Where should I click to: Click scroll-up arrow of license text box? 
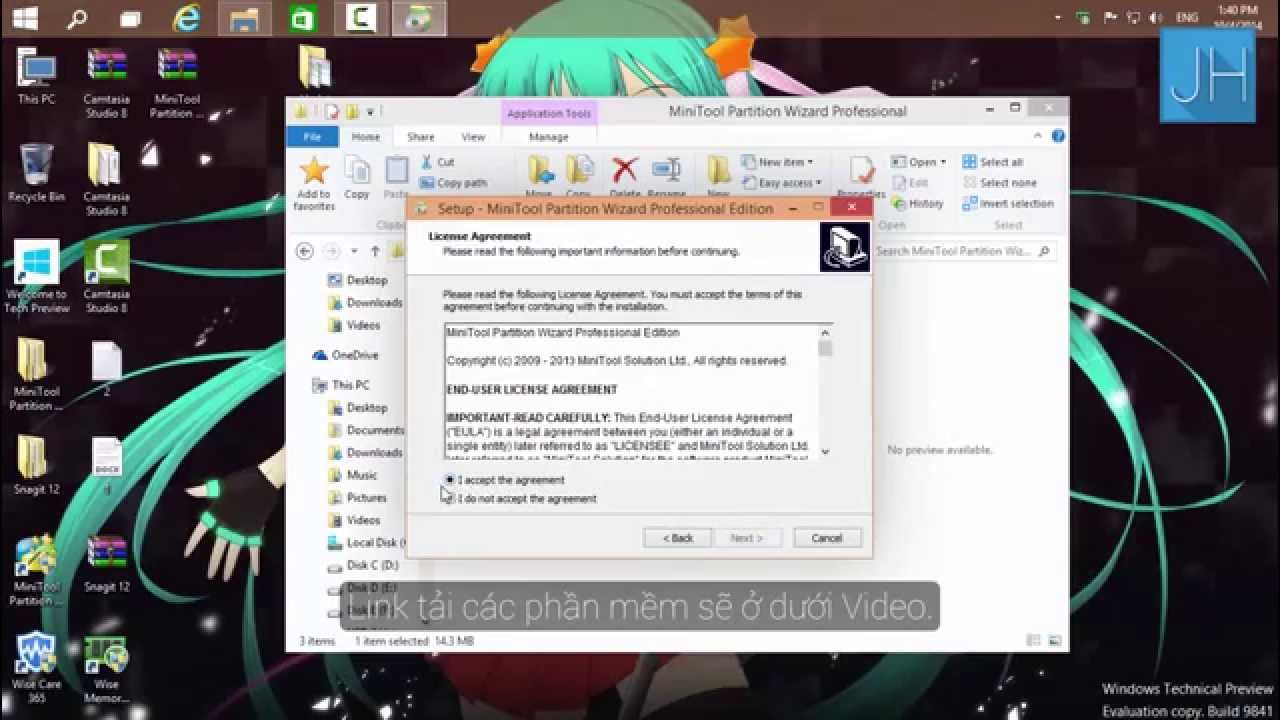point(825,333)
